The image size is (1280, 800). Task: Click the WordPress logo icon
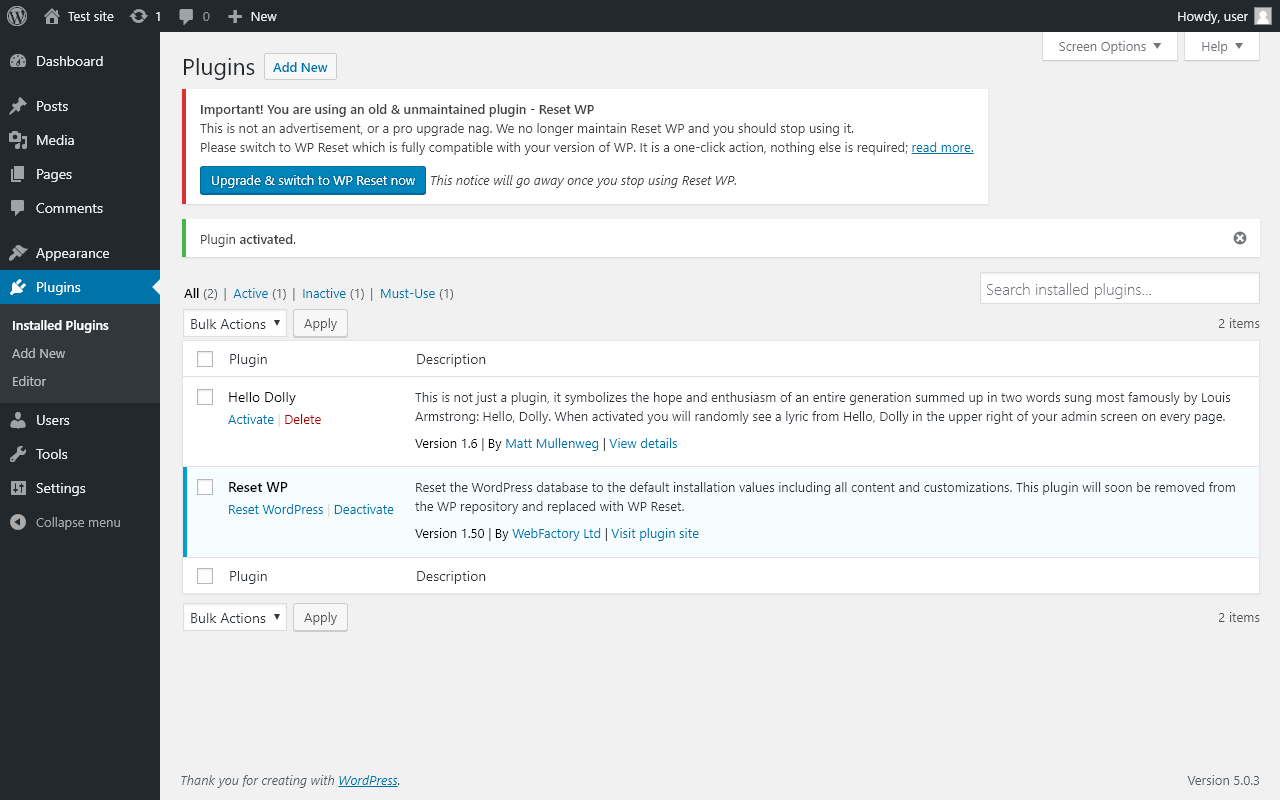pyautogui.click(x=17, y=16)
